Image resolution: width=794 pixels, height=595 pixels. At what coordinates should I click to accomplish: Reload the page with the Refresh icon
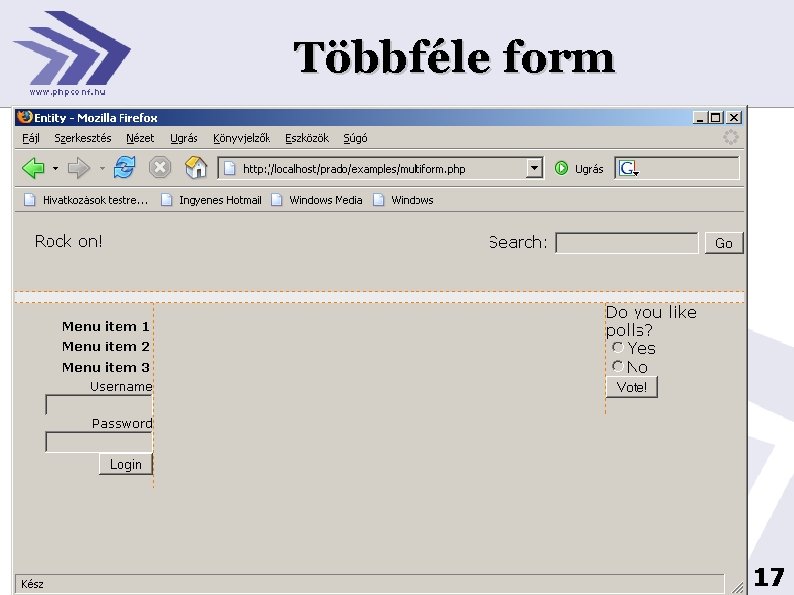(125, 167)
